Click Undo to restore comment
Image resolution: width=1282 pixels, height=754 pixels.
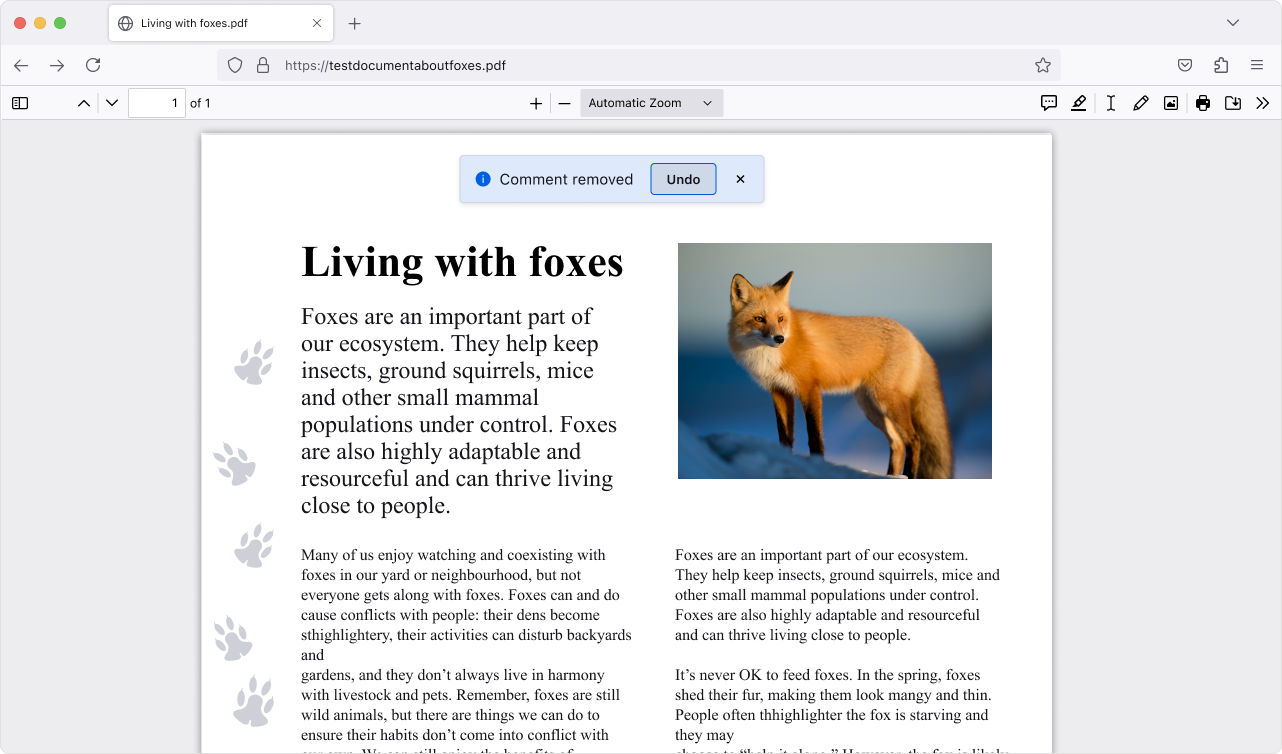(683, 179)
